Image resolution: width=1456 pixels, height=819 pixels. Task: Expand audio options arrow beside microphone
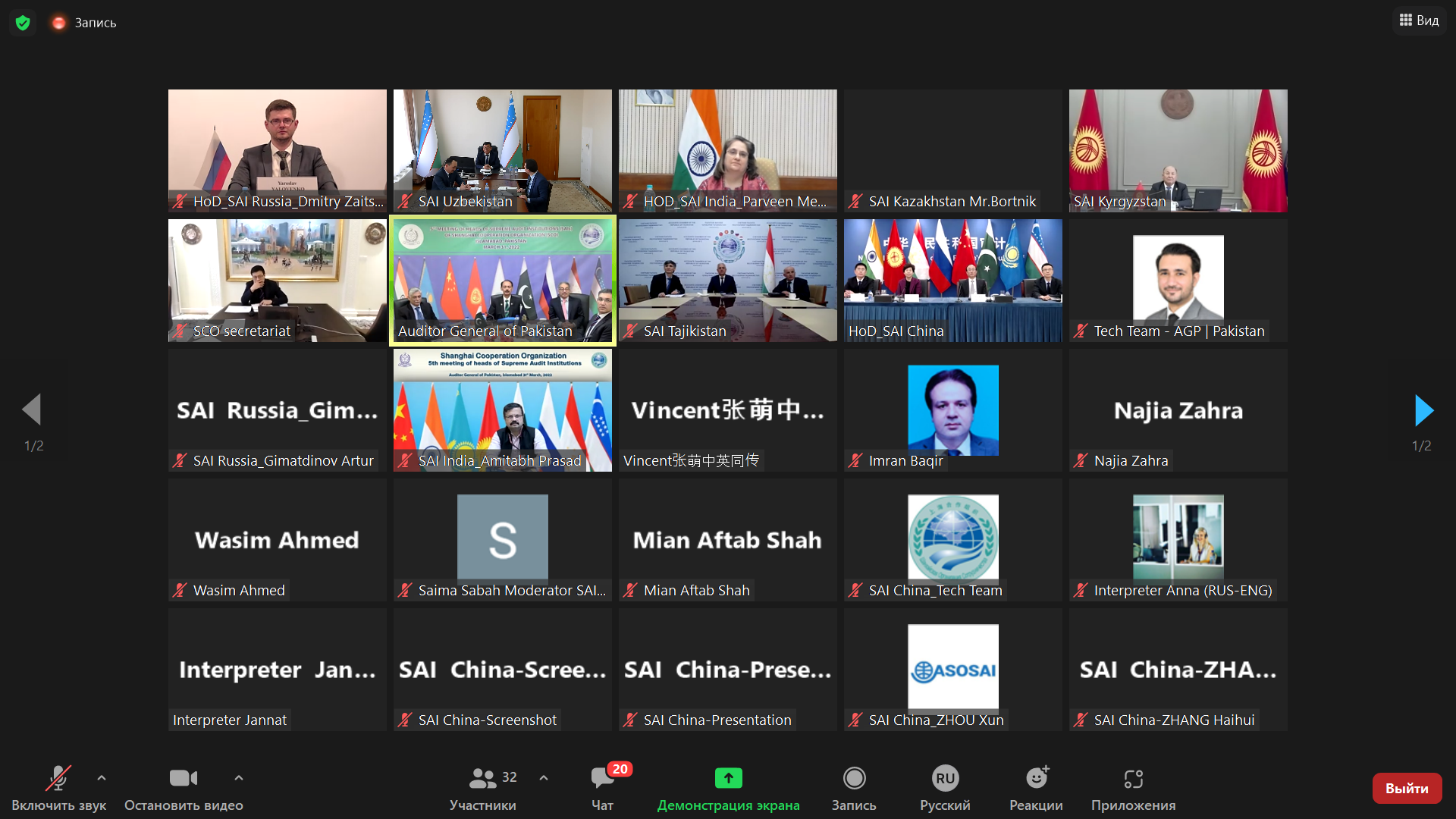[x=102, y=778]
